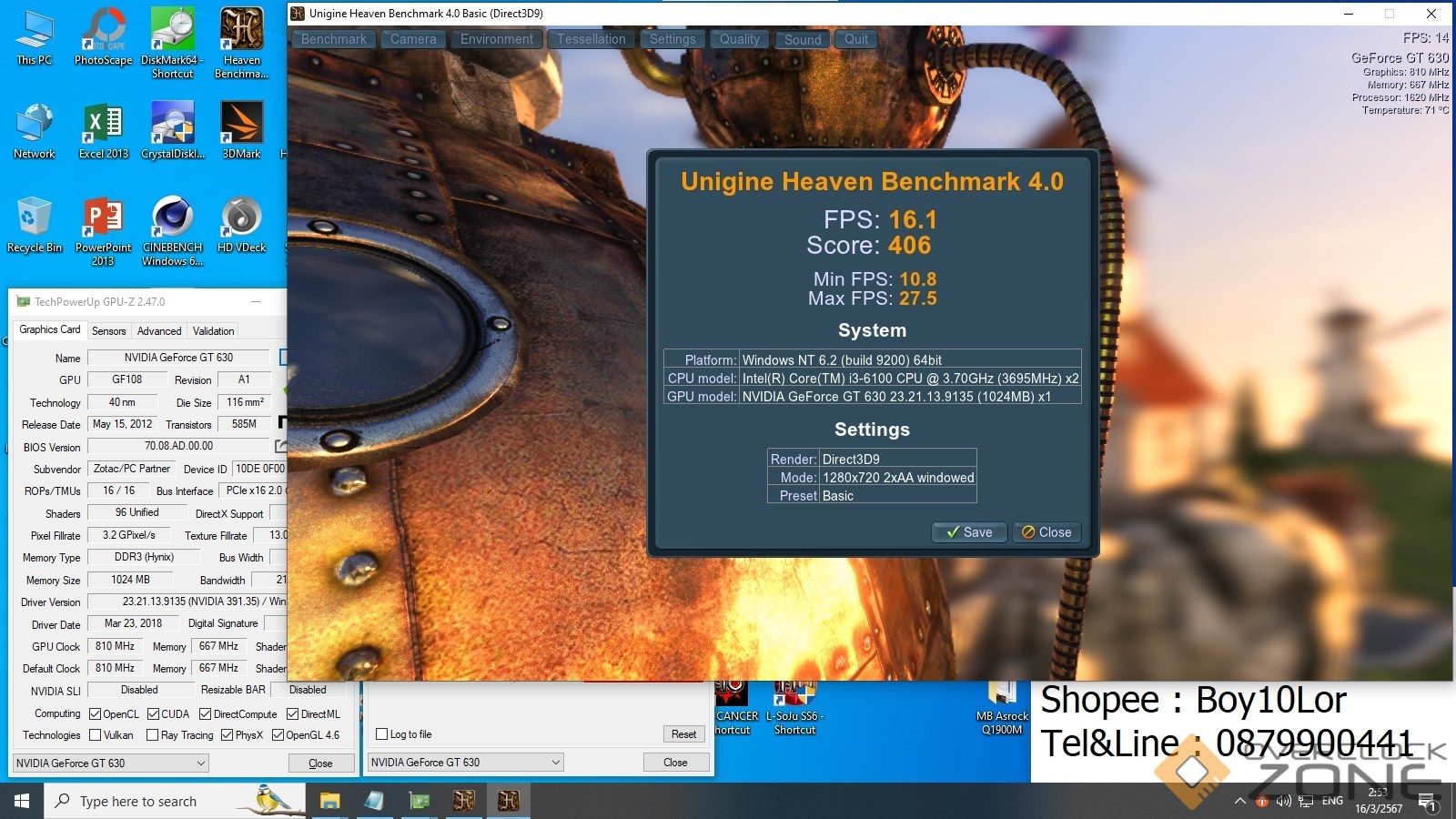Save the benchmark results

(969, 532)
